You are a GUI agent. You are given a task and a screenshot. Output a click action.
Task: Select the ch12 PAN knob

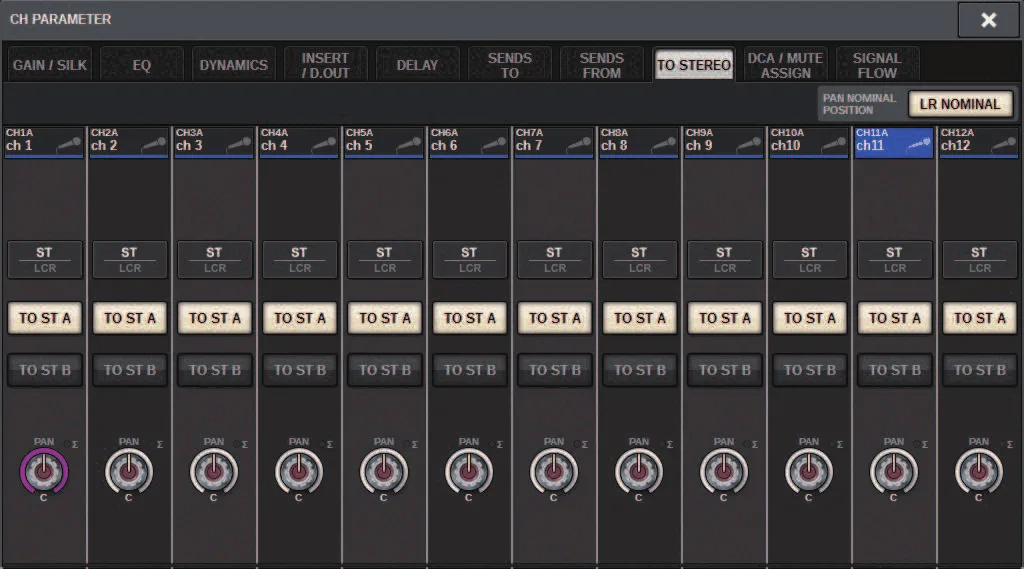(978, 471)
